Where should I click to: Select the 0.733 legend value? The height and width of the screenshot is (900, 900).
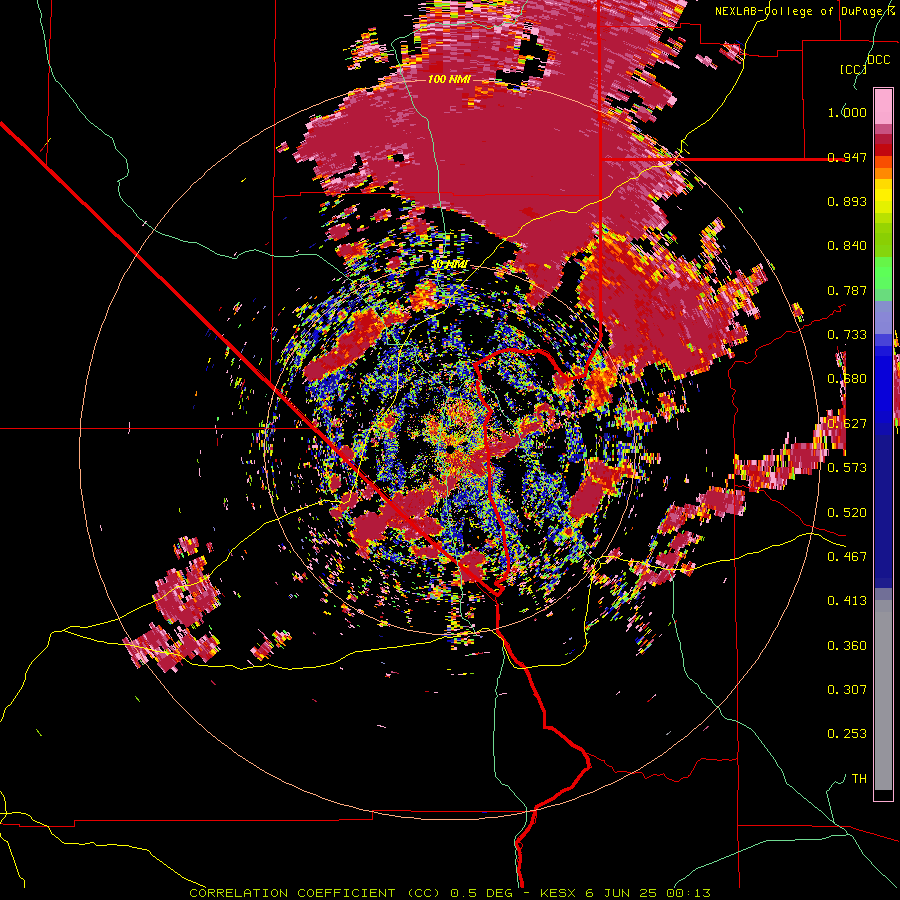pos(847,335)
